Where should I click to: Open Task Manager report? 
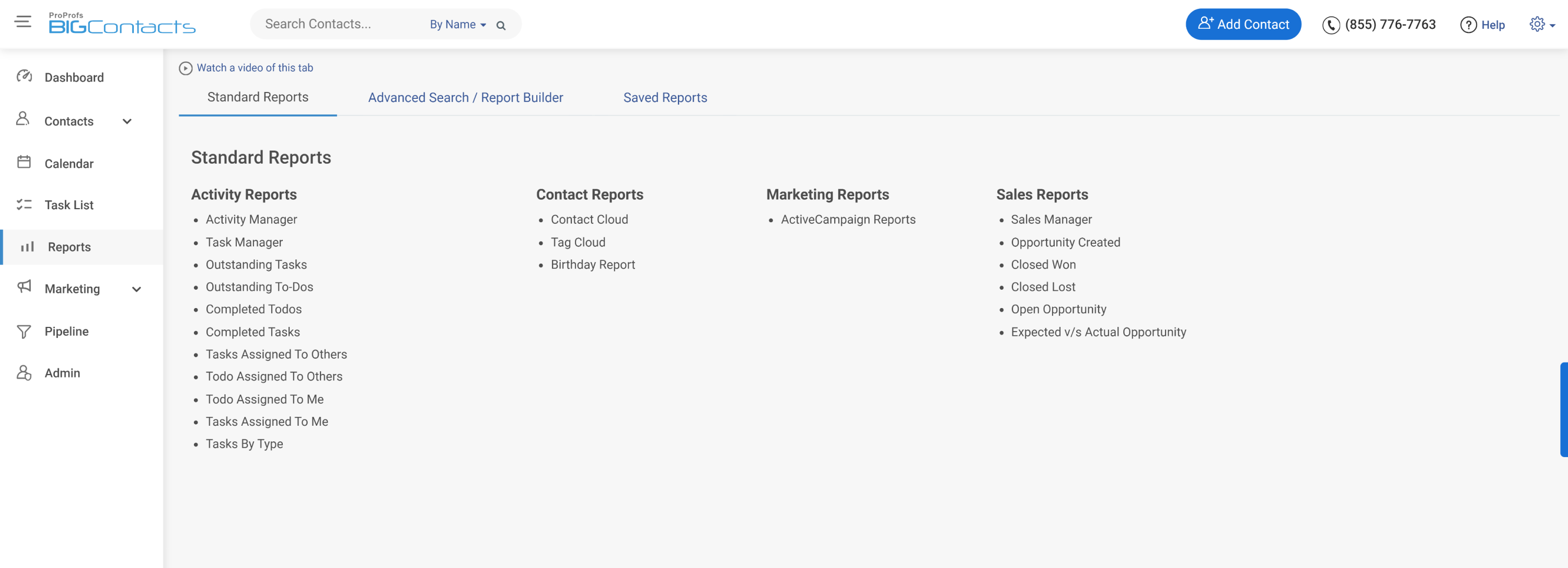click(244, 242)
